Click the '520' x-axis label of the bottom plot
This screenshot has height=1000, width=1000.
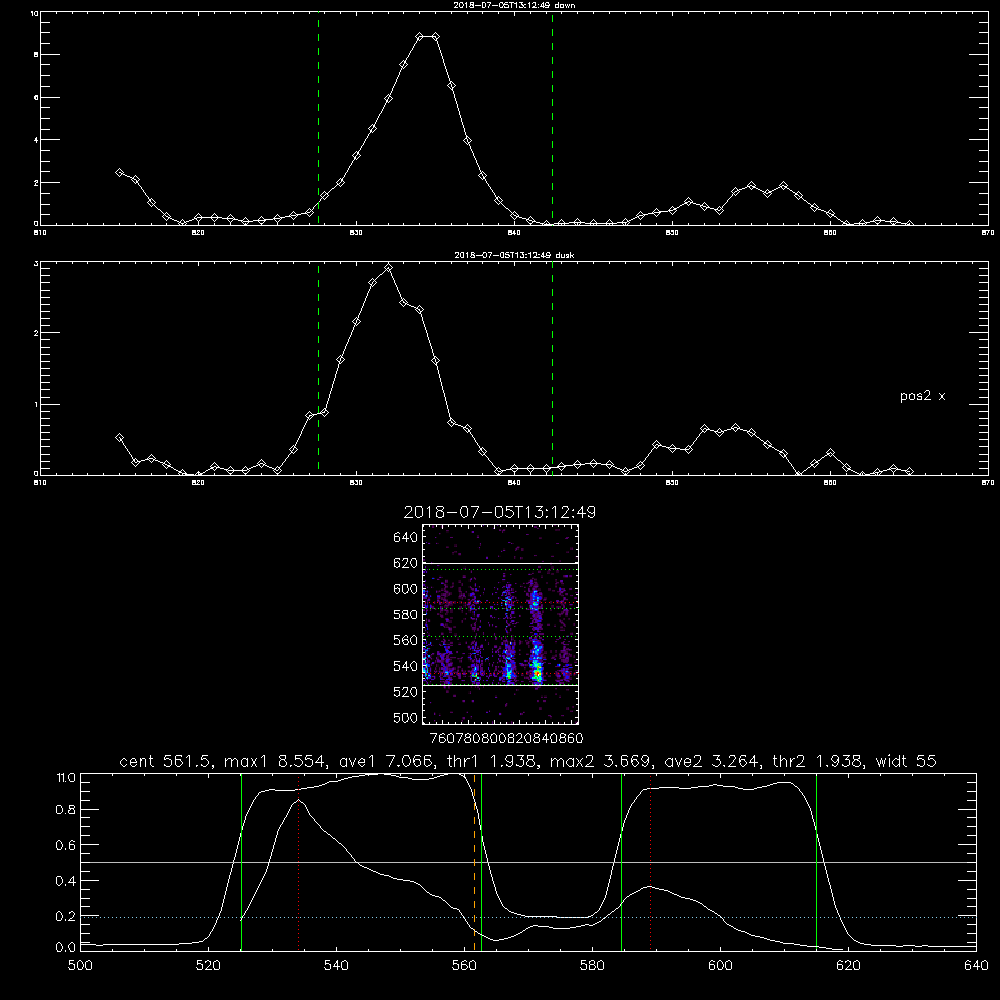(209, 966)
